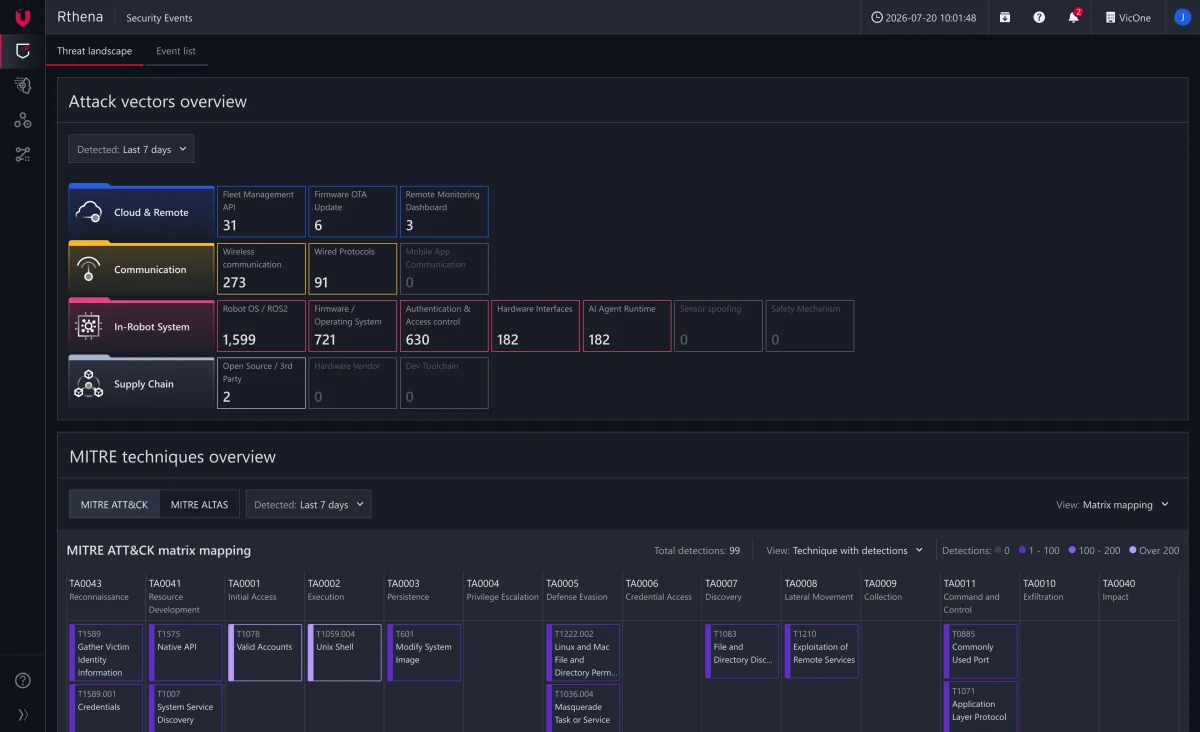Open View Matrix mapping dropdown

(1113, 505)
